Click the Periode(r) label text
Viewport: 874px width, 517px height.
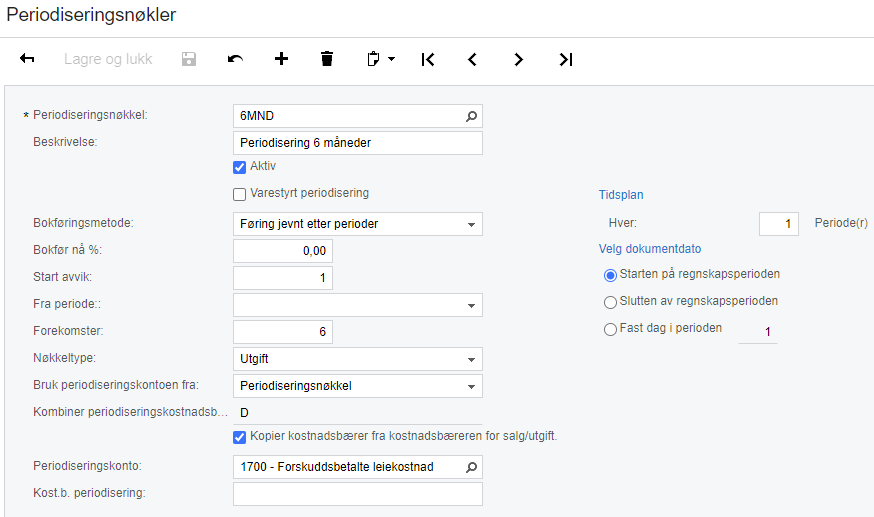click(841, 223)
